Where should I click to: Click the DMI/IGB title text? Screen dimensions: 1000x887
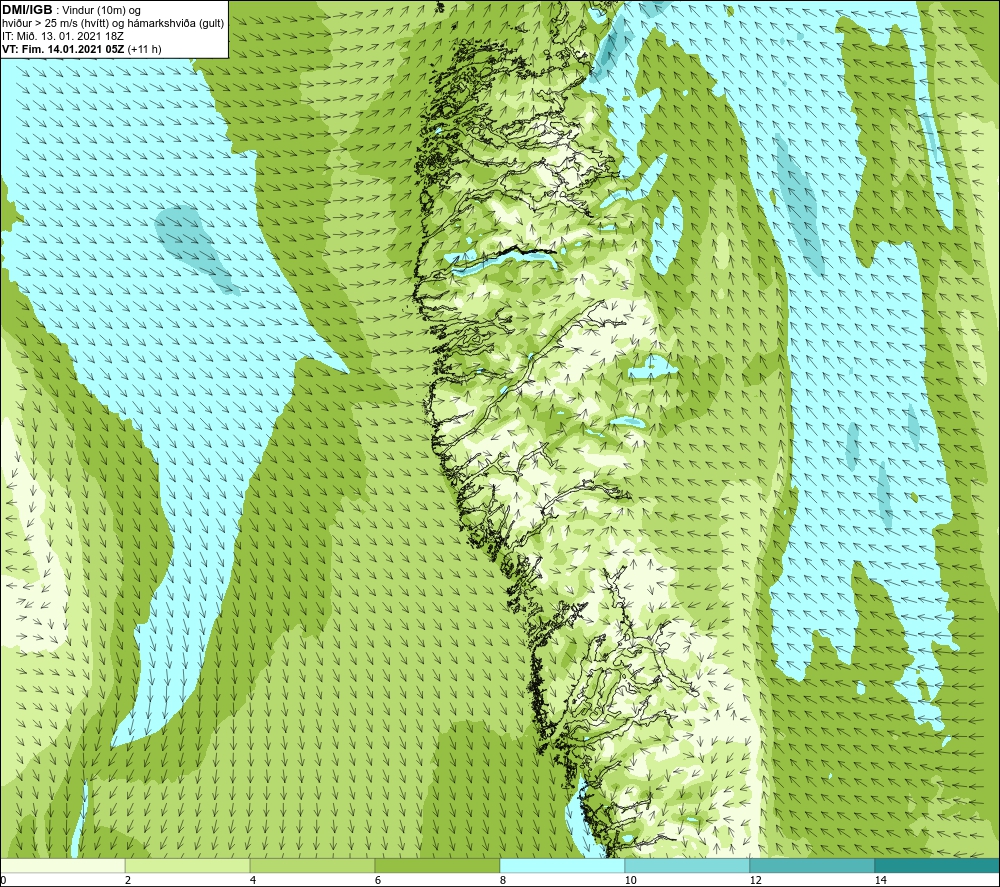pyautogui.click(x=27, y=10)
